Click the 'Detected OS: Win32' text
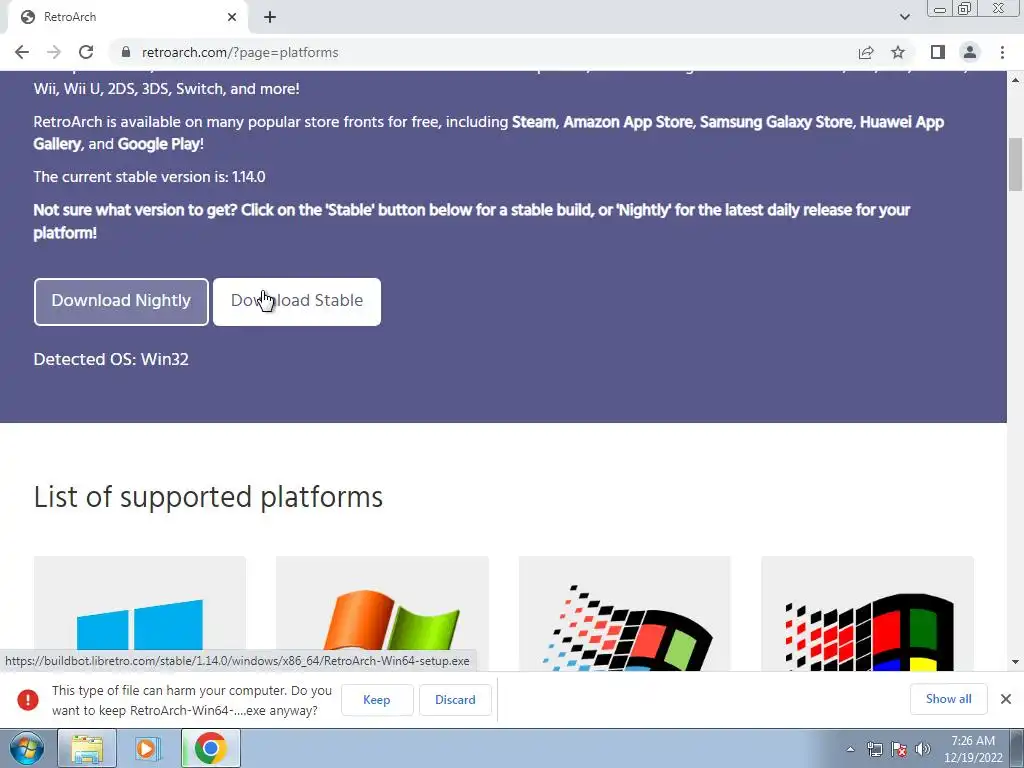The width and height of the screenshot is (1024, 768). point(111,359)
